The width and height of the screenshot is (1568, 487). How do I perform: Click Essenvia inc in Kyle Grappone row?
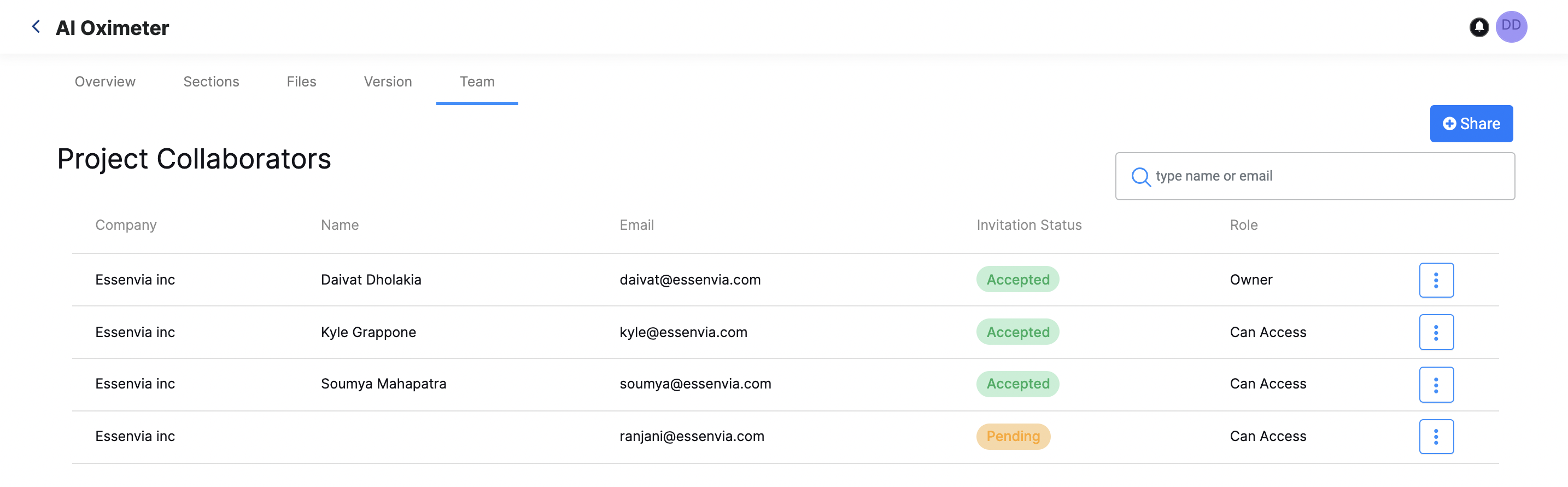pyautogui.click(x=135, y=332)
